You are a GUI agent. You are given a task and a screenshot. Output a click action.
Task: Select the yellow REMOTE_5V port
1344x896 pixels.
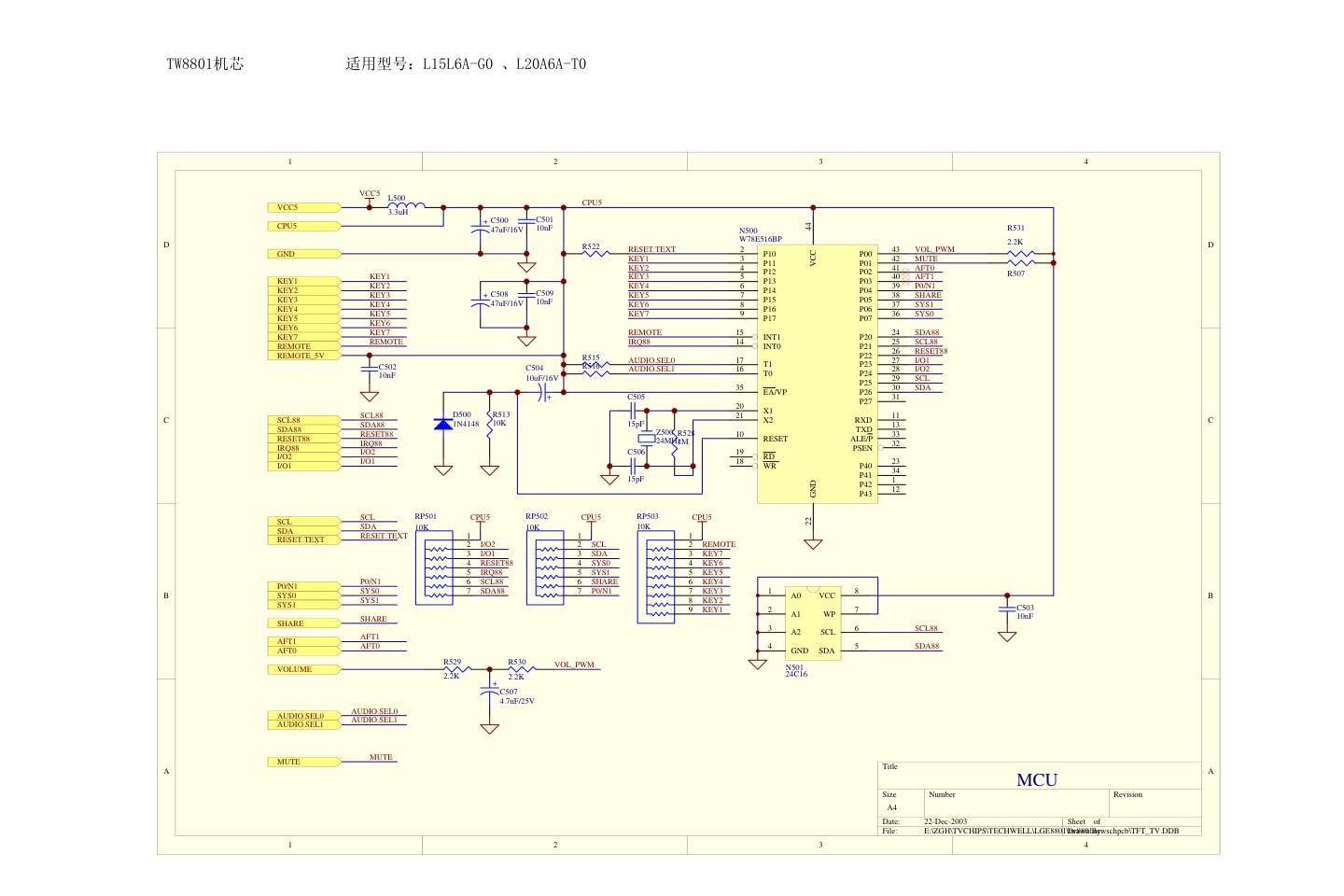click(304, 356)
